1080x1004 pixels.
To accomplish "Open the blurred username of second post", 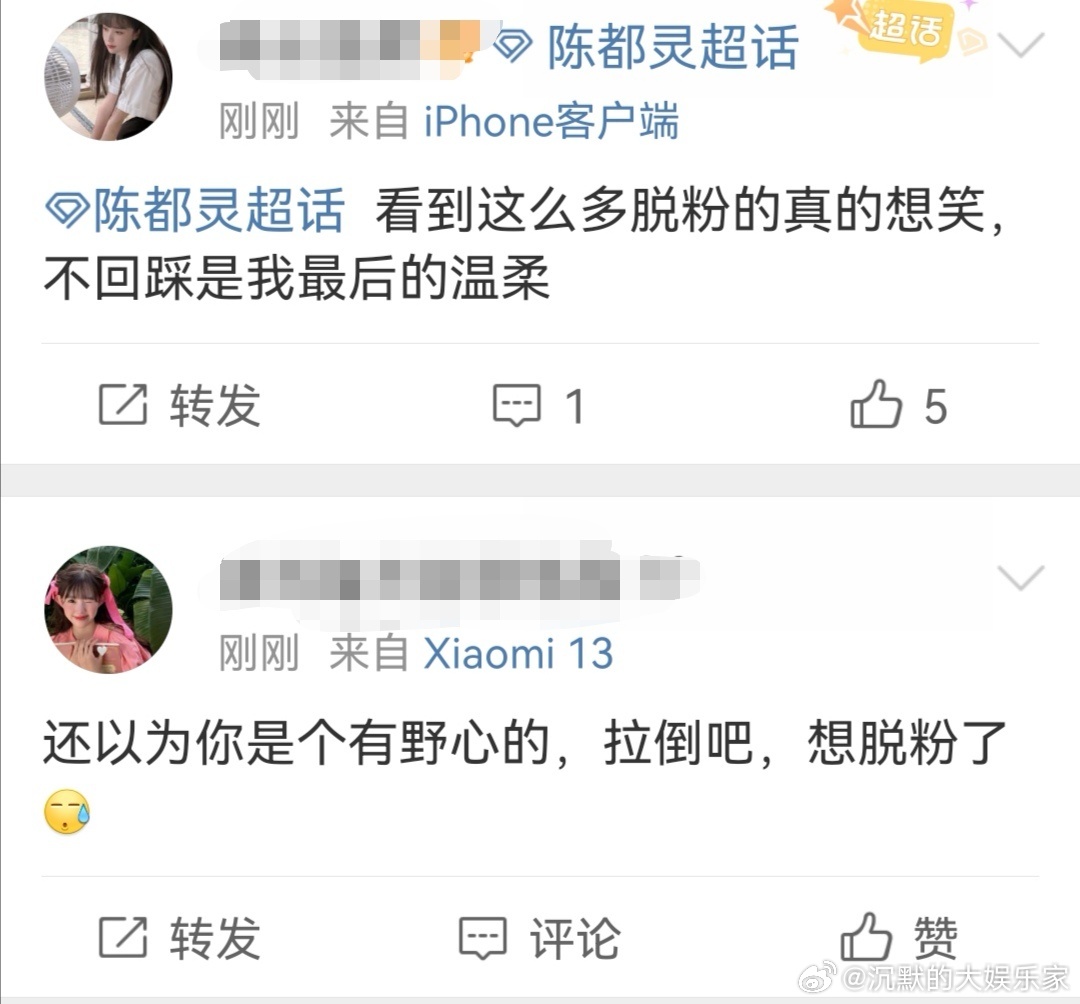I will (460, 580).
